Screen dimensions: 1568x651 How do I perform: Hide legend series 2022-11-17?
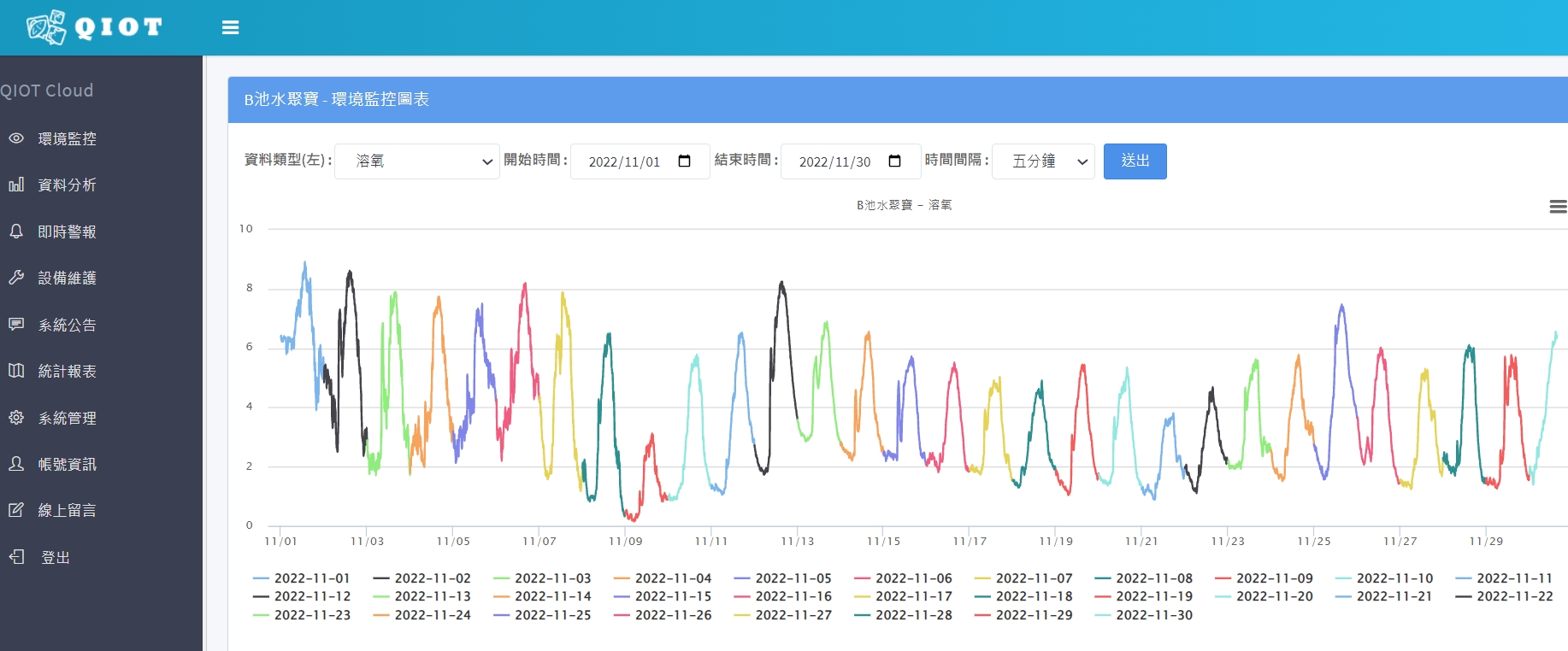click(903, 596)
